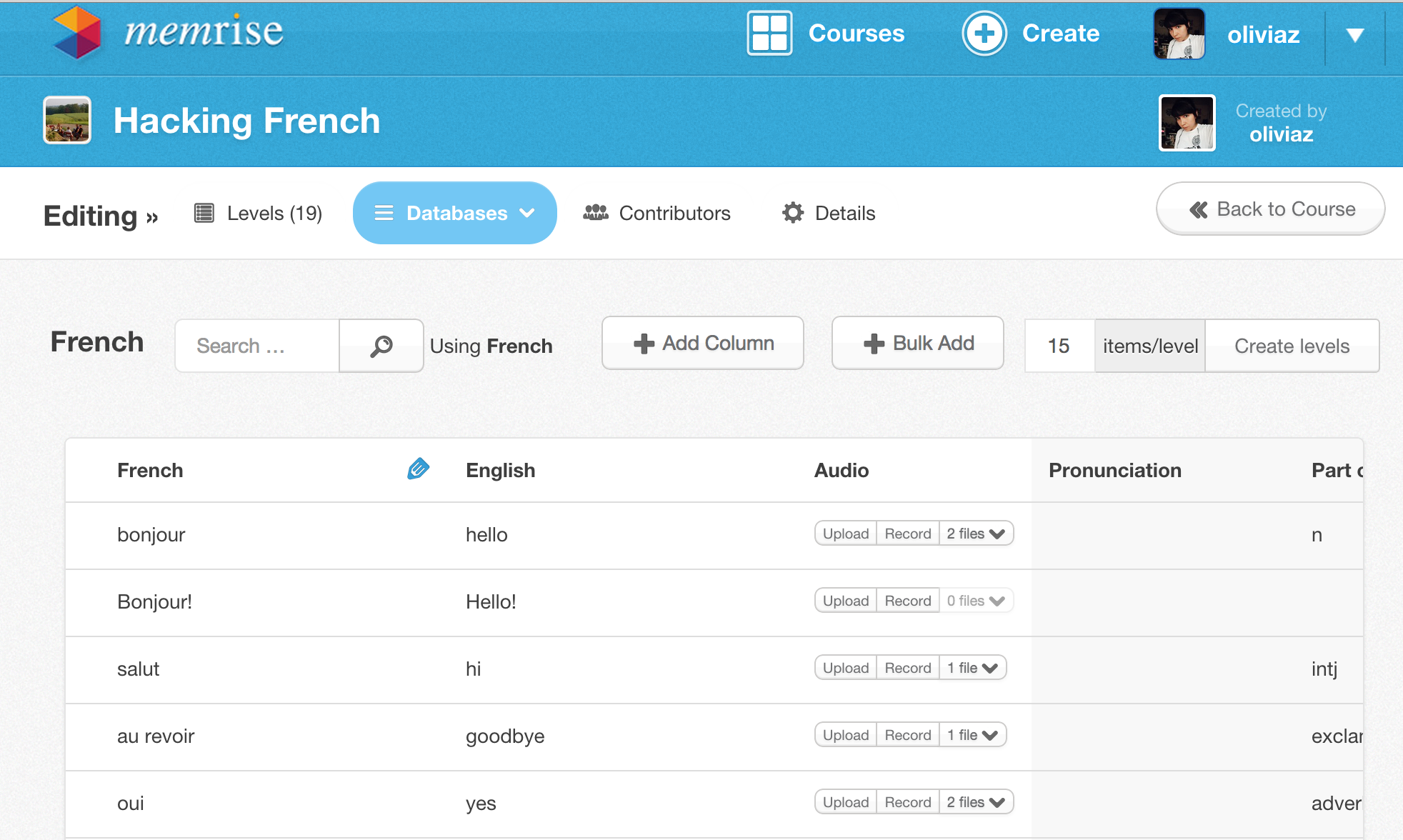Click the Create plus-circle icon
Viewport: 1403px width, 840px height.
pyautogui.click(x=984, y=33)
